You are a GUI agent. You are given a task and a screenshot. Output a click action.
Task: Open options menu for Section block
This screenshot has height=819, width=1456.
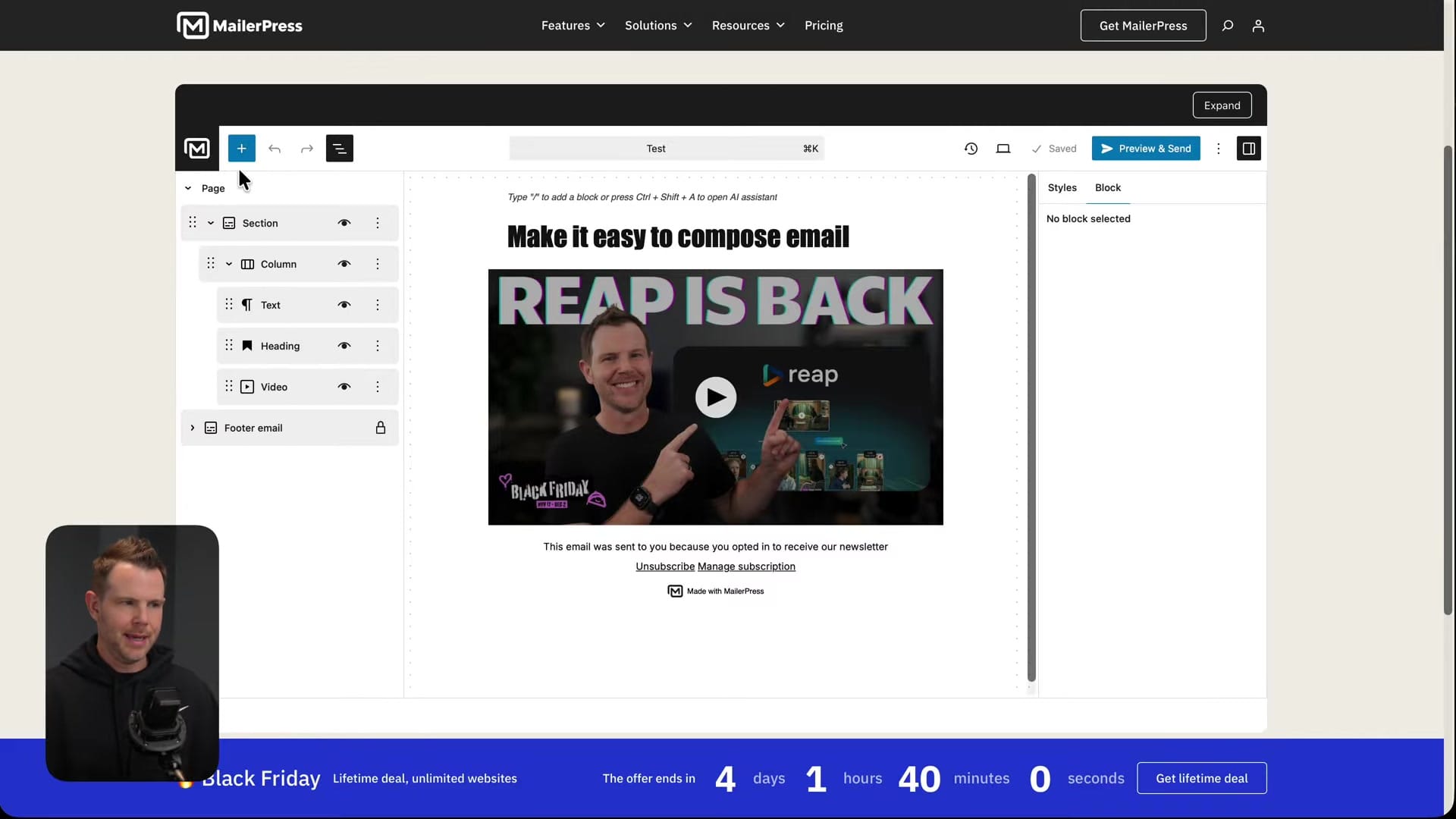378,223
